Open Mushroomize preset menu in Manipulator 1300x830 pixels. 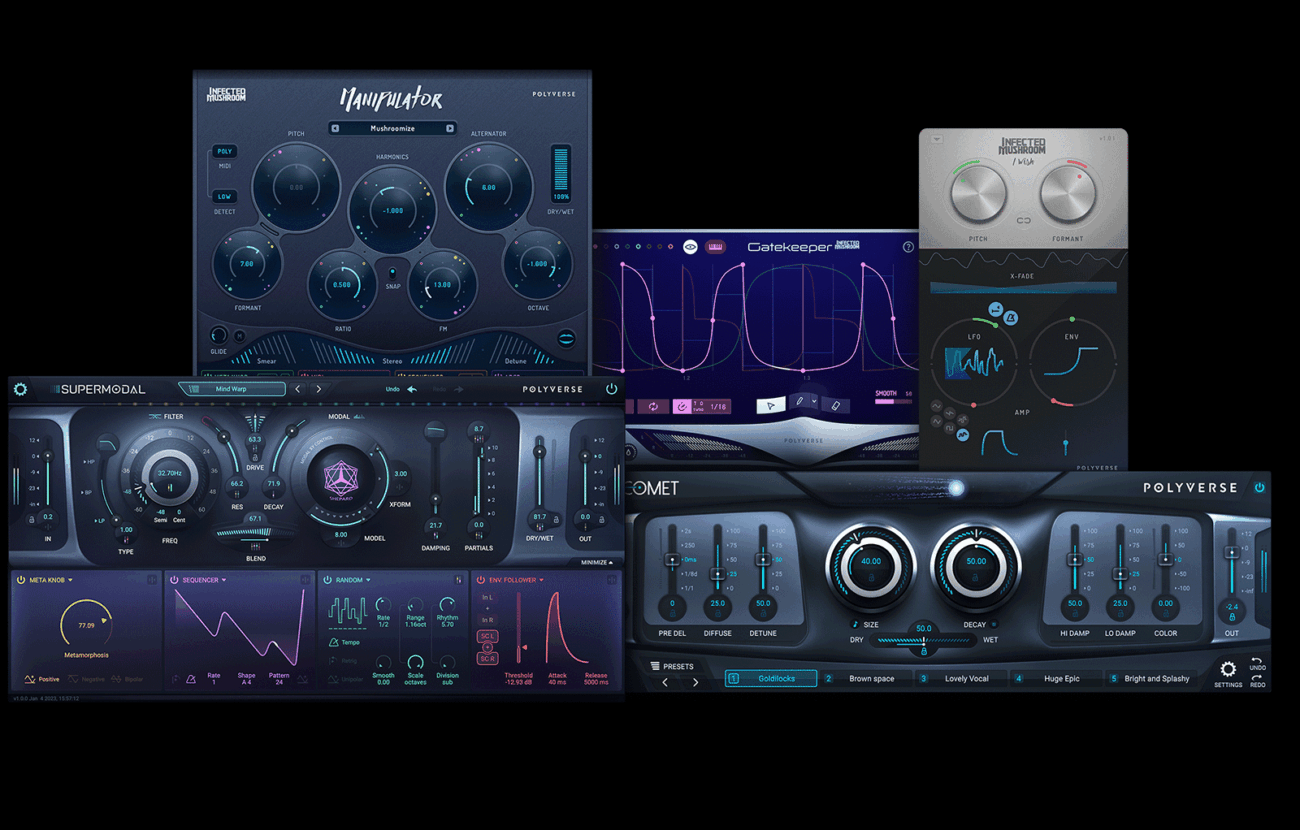coord(392,128)
